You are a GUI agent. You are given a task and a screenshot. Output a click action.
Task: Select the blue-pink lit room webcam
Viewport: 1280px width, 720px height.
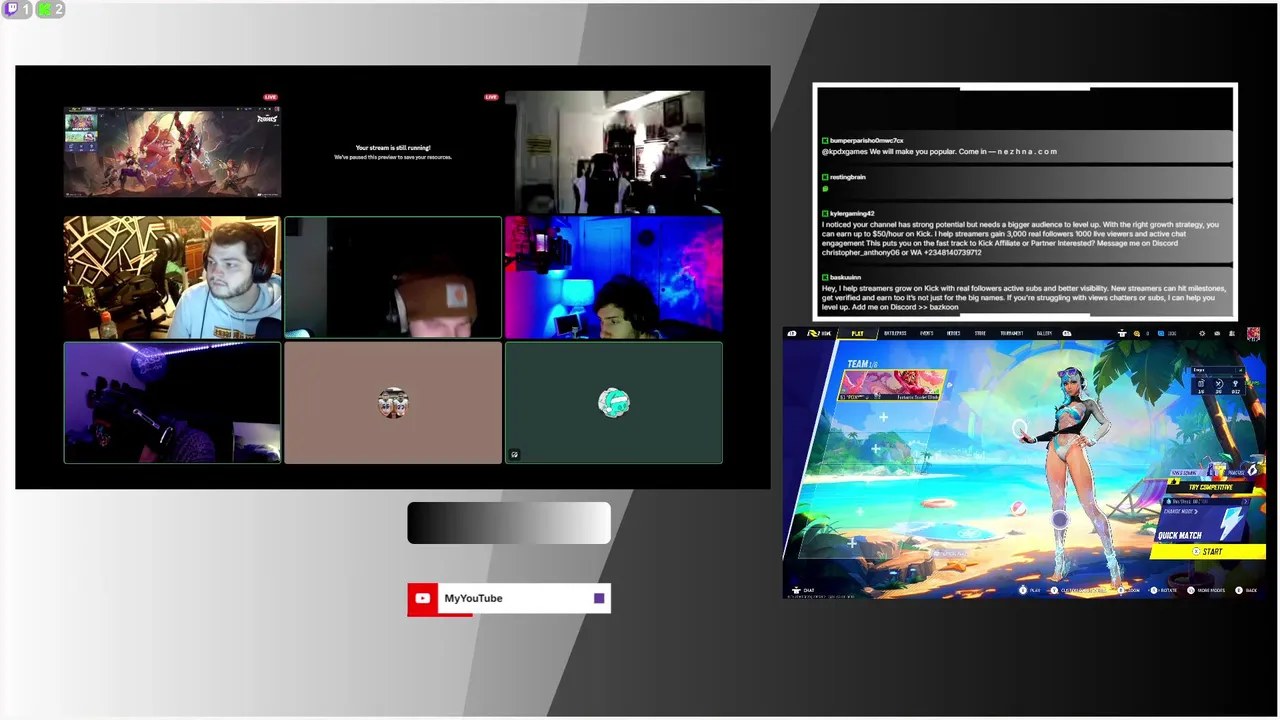point(613,277)
